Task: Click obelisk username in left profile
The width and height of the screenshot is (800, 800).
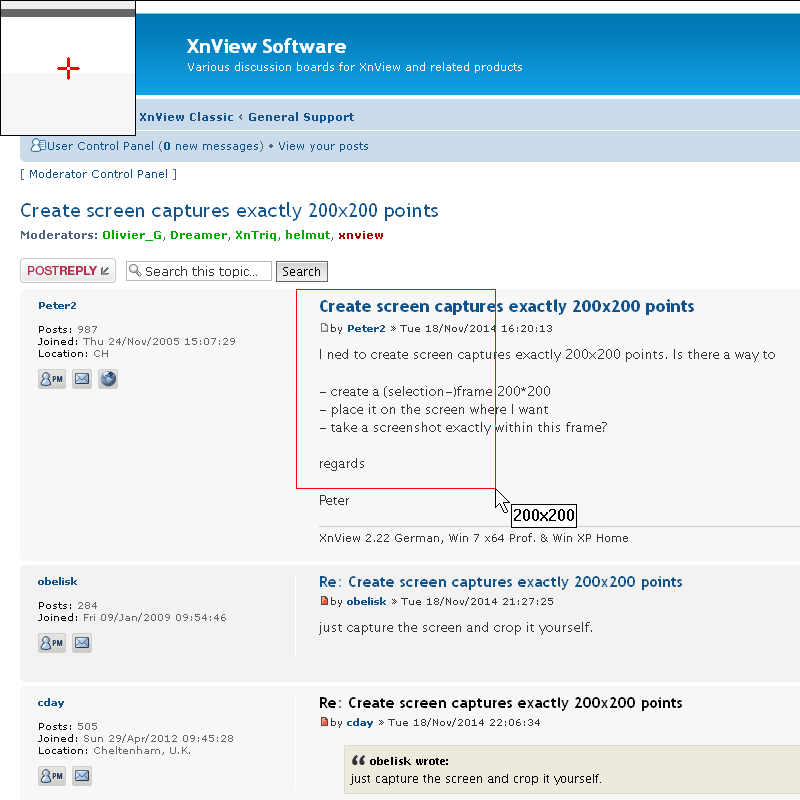Action: coord(58,582)
